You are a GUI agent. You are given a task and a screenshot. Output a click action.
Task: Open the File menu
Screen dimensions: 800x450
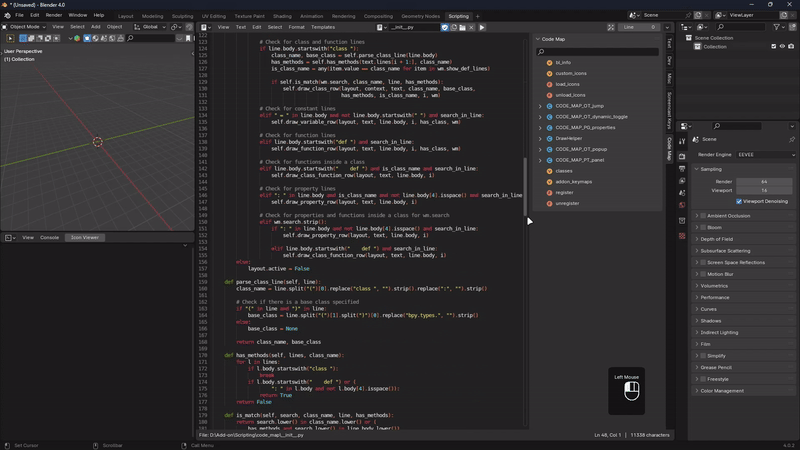coord(19,15)
